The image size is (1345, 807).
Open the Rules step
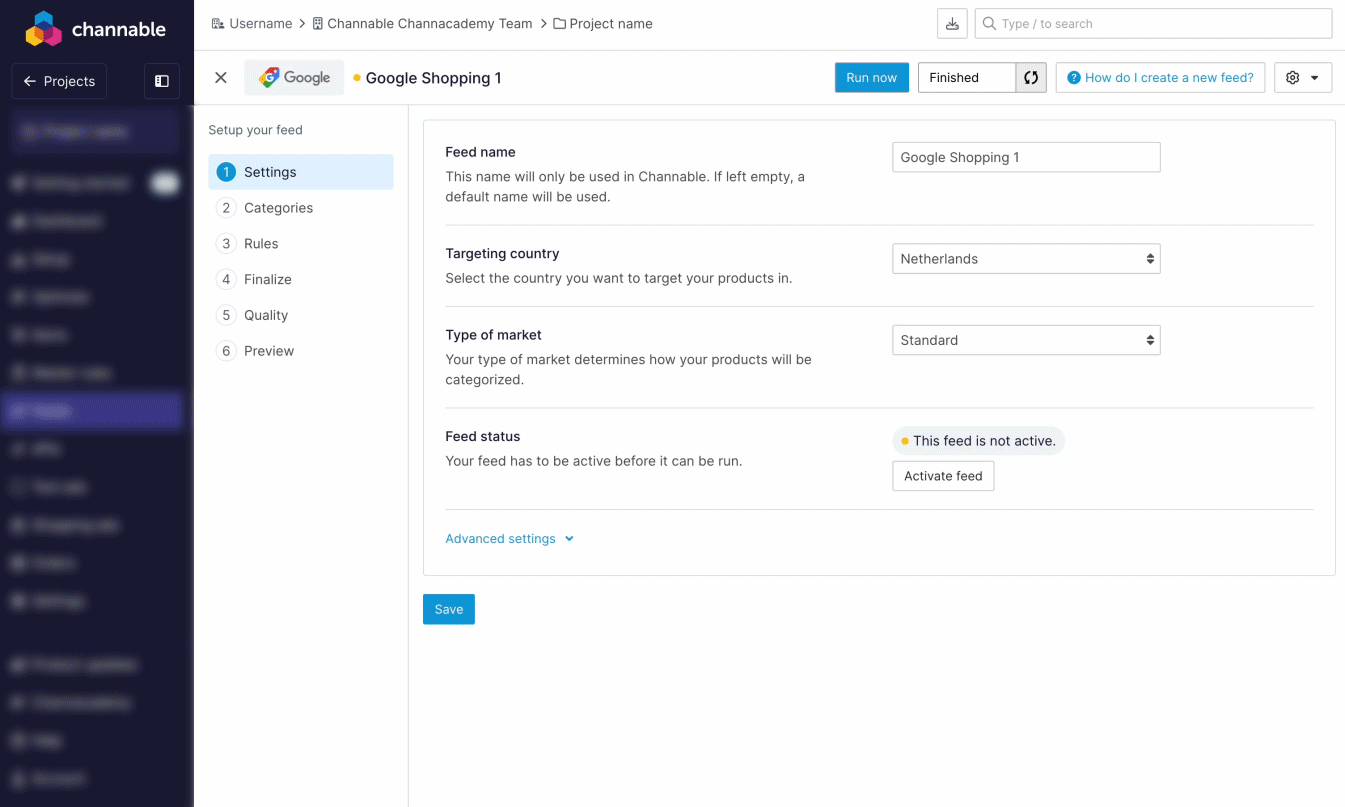[261, 244]
